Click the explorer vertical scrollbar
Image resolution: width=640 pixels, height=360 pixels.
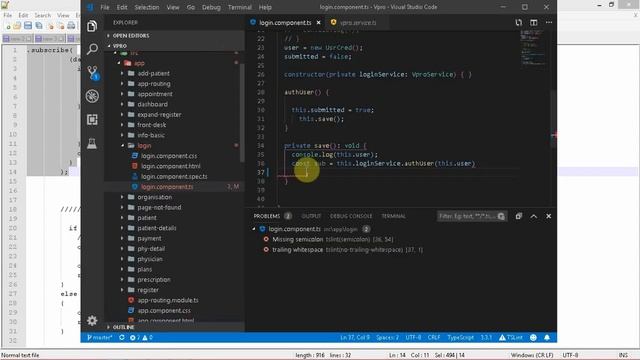[x=242, y=113]
